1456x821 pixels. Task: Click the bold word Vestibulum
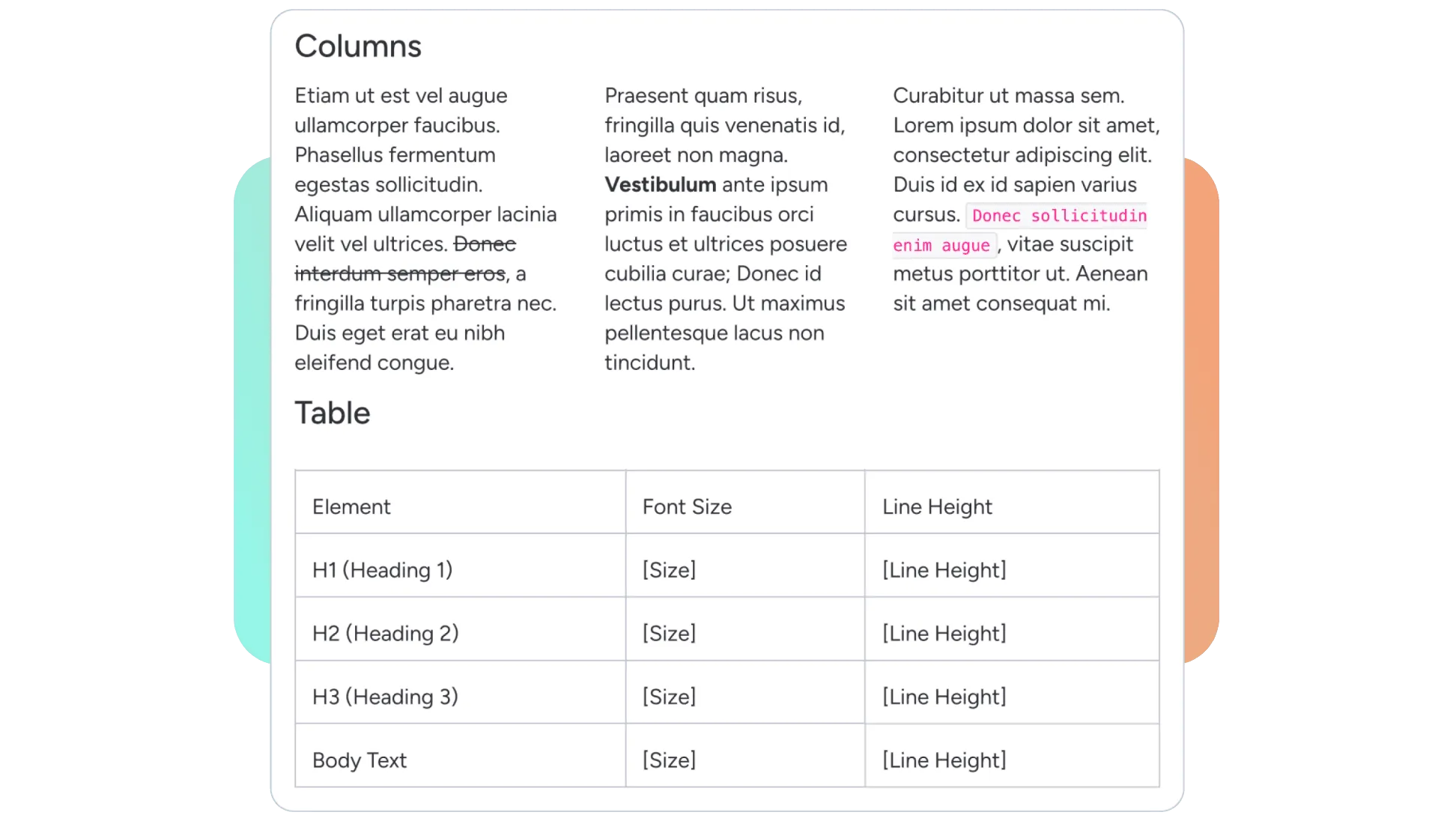[660, 185]
